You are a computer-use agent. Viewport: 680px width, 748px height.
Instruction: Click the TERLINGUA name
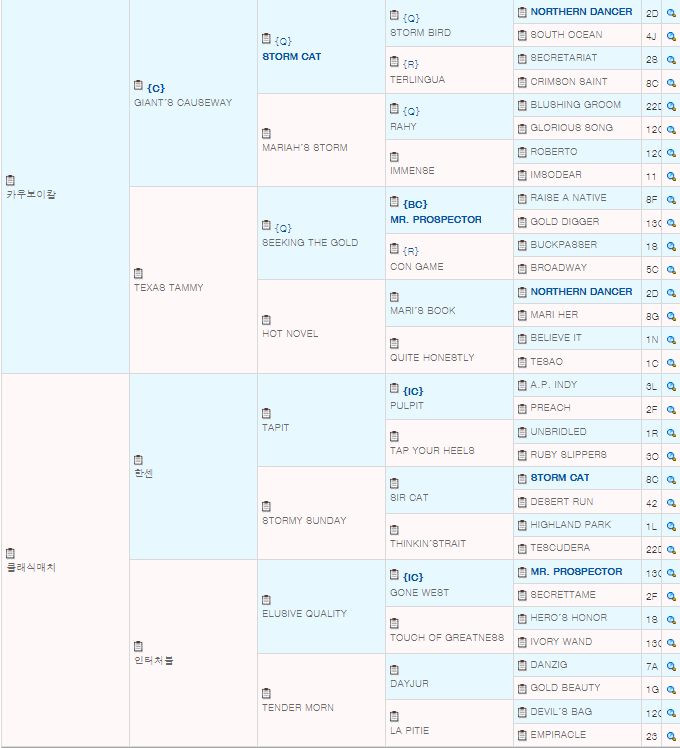coord(417,80)
